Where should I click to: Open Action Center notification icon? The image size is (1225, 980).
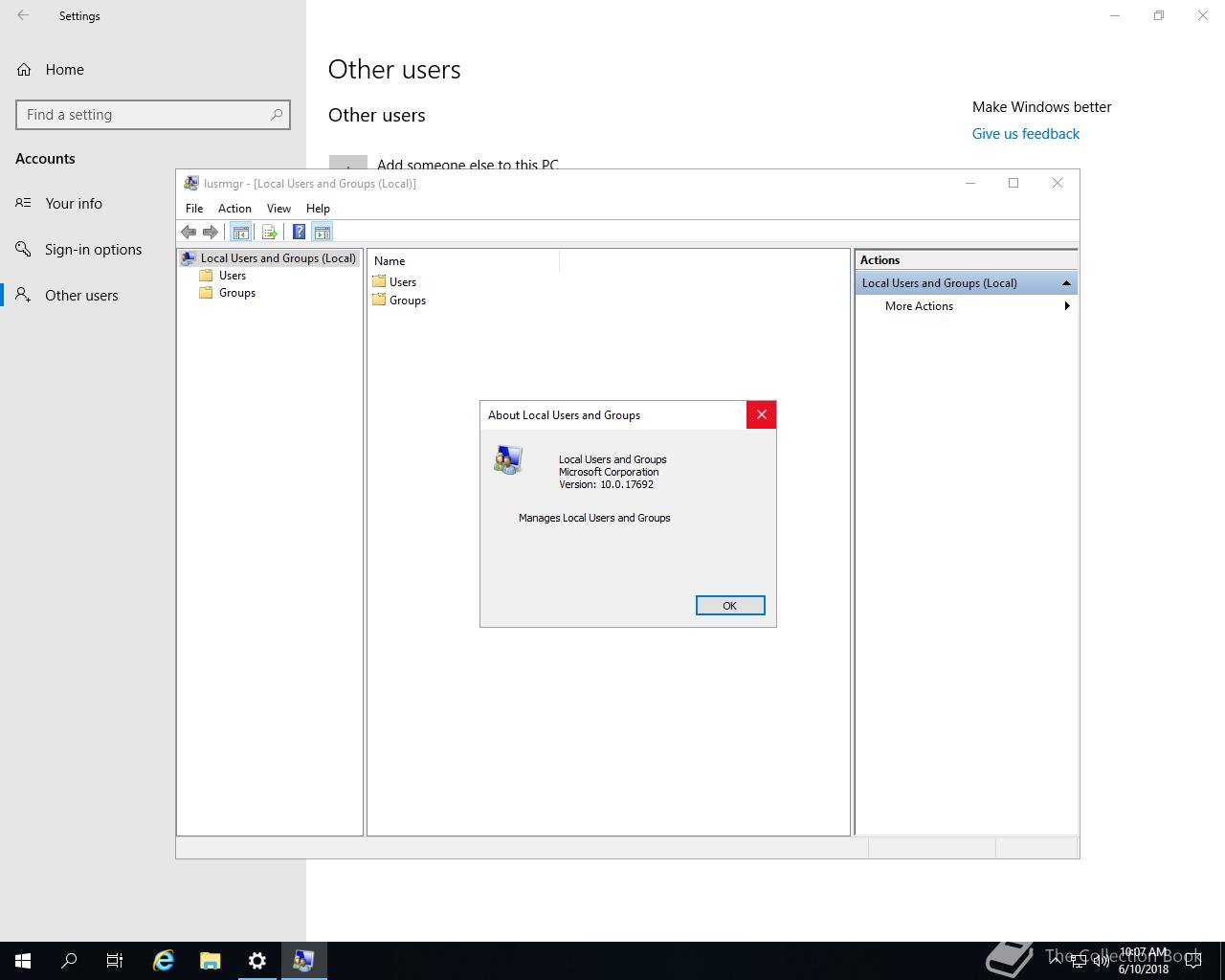(x=1192, y=961)
